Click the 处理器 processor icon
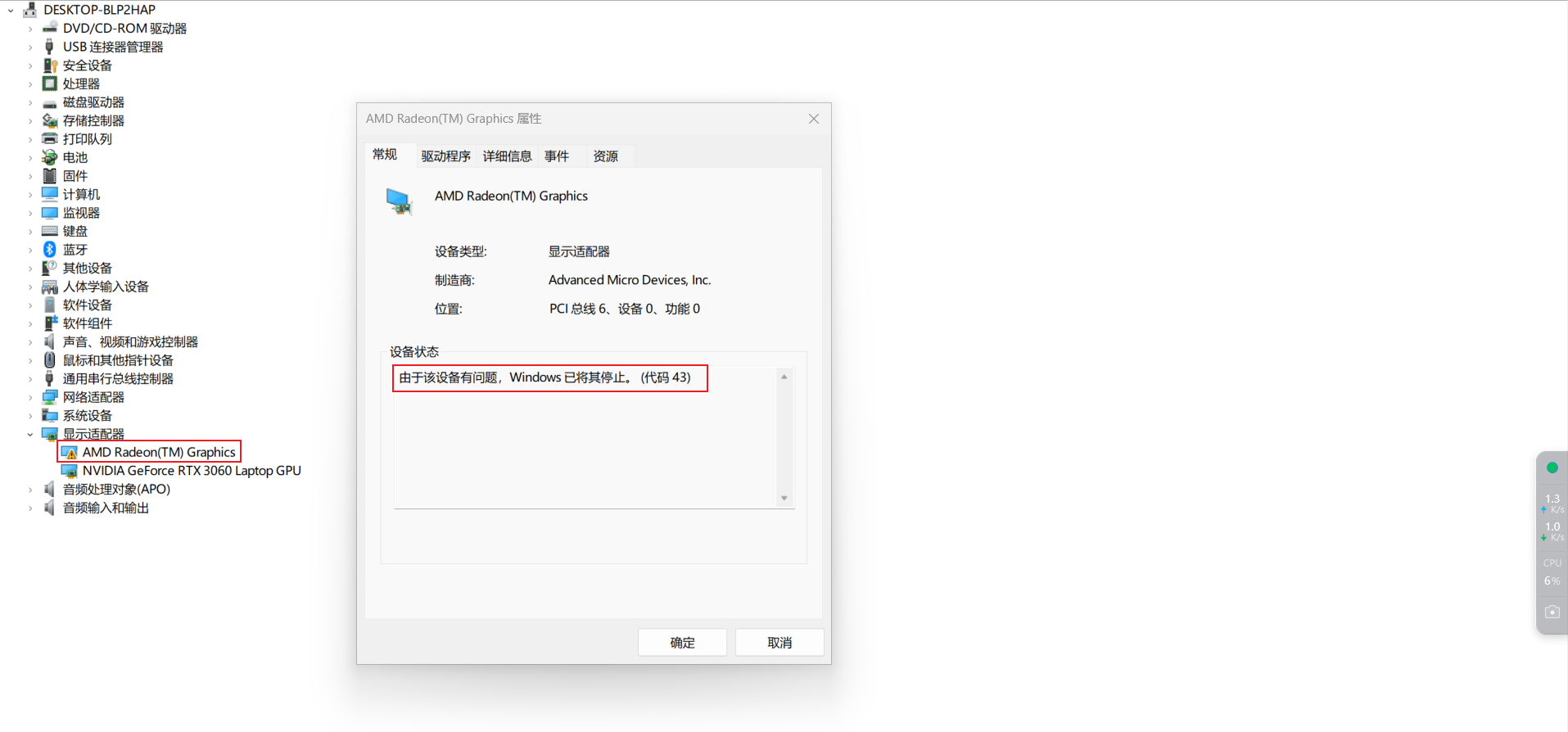 pos(50,84)
